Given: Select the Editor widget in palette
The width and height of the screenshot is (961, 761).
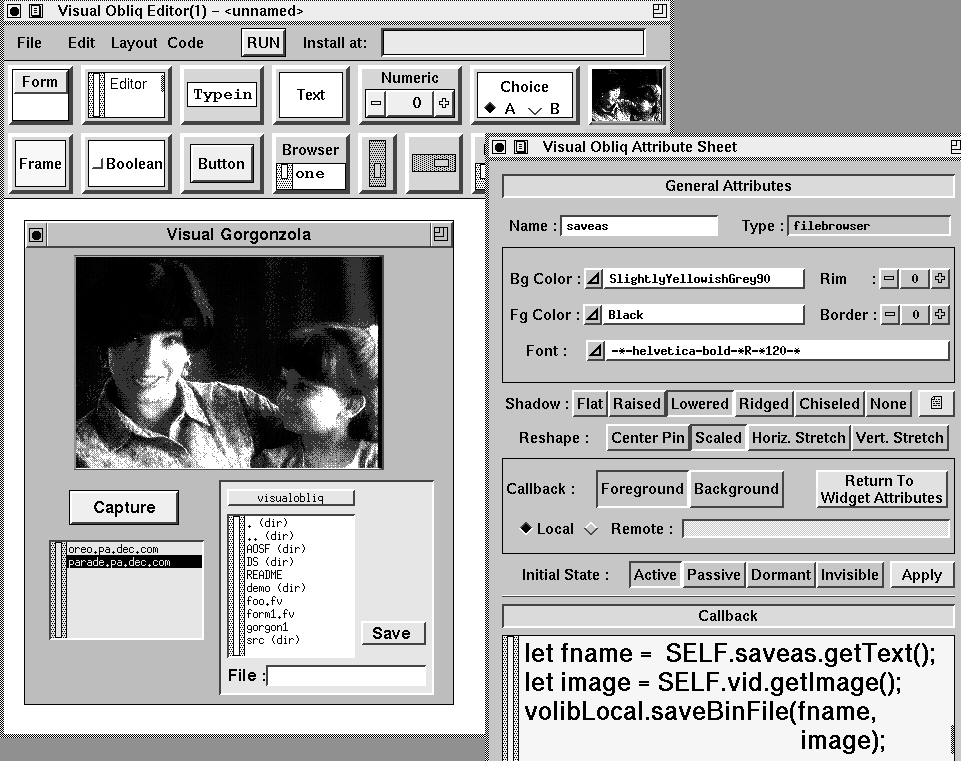Looking at the screenshot, I should (x=123, y=96).
